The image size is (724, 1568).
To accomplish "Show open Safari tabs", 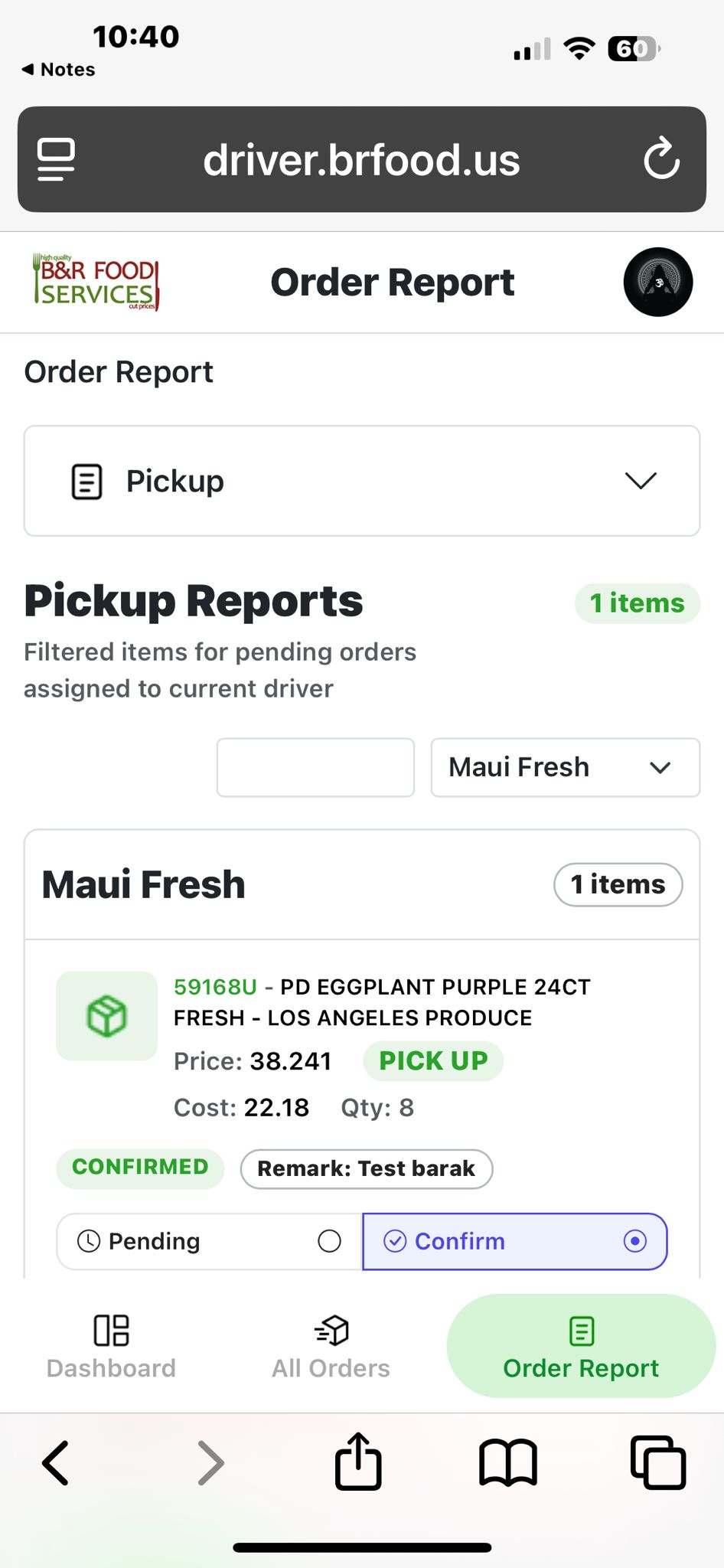I will pos(657,1462).
